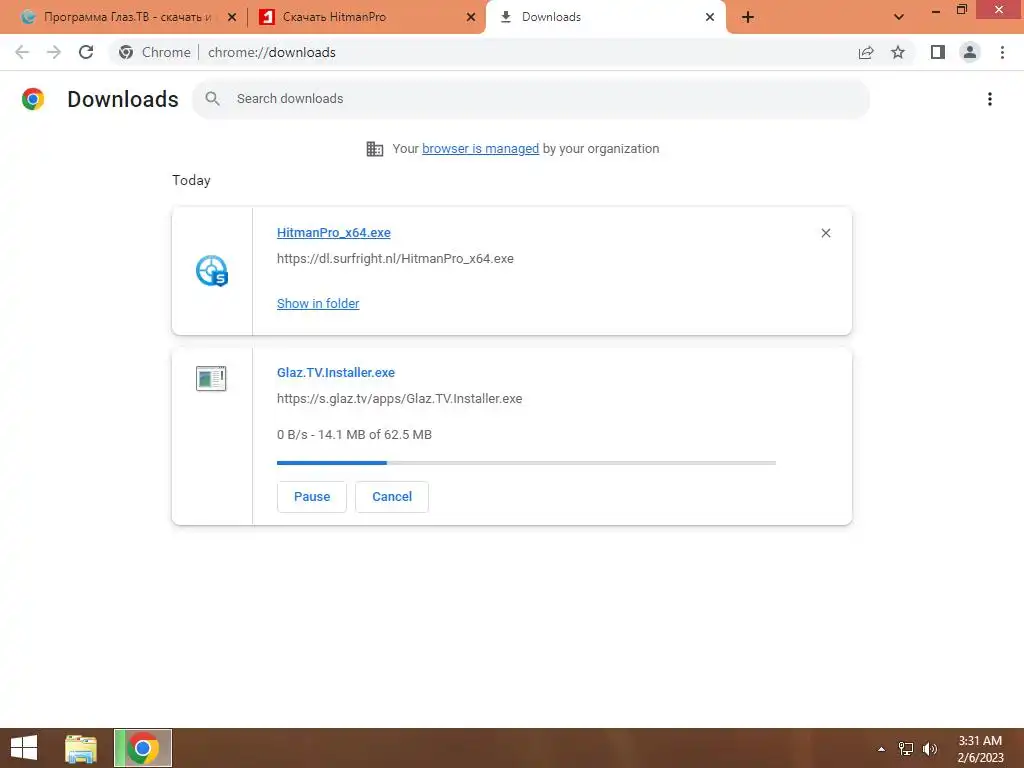The image size is (1024, 768).
Task: Click the Chrome site info icon in address bar
Action: point(126,52)
